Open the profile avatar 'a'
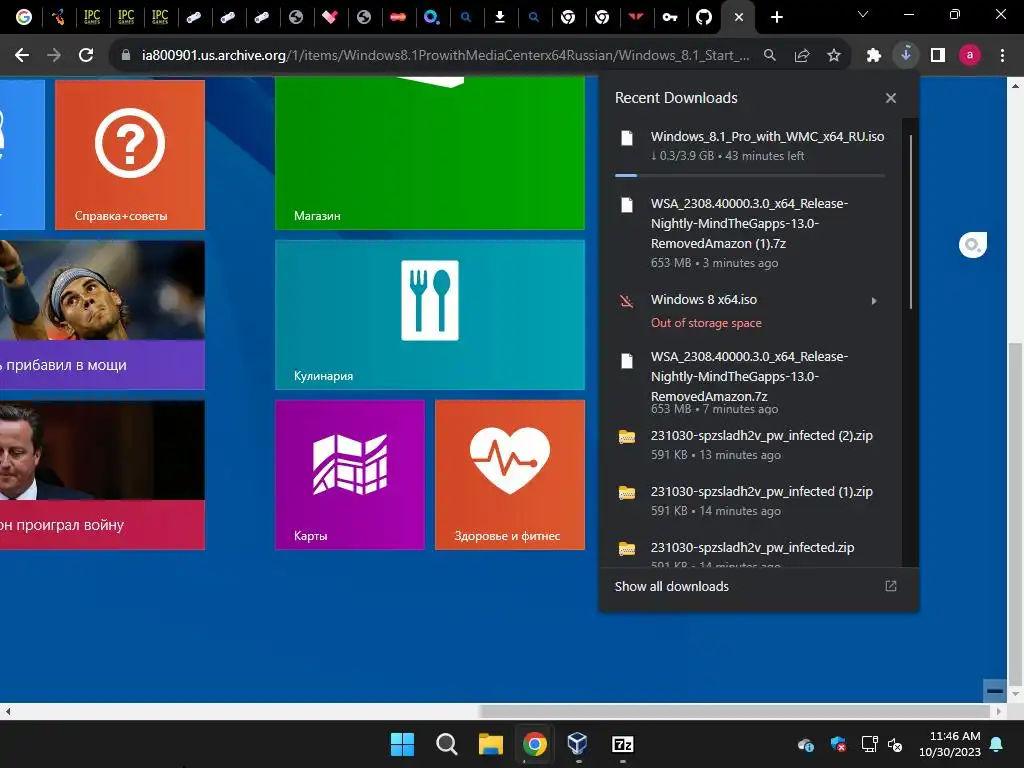 point(970,56)
